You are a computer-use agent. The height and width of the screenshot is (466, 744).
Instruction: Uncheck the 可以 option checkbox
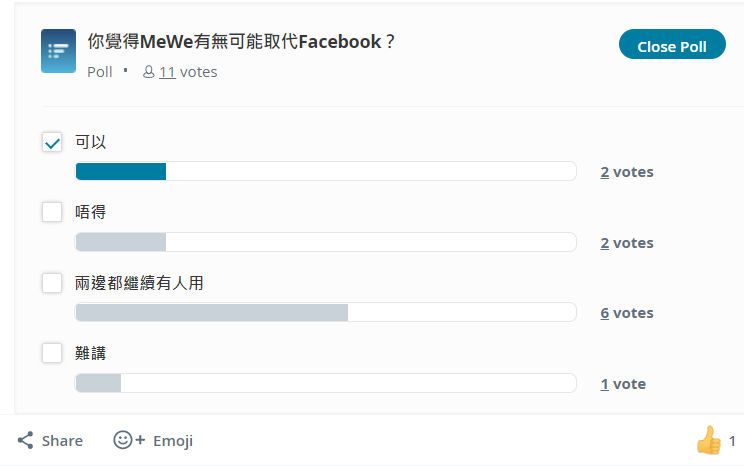52,142
